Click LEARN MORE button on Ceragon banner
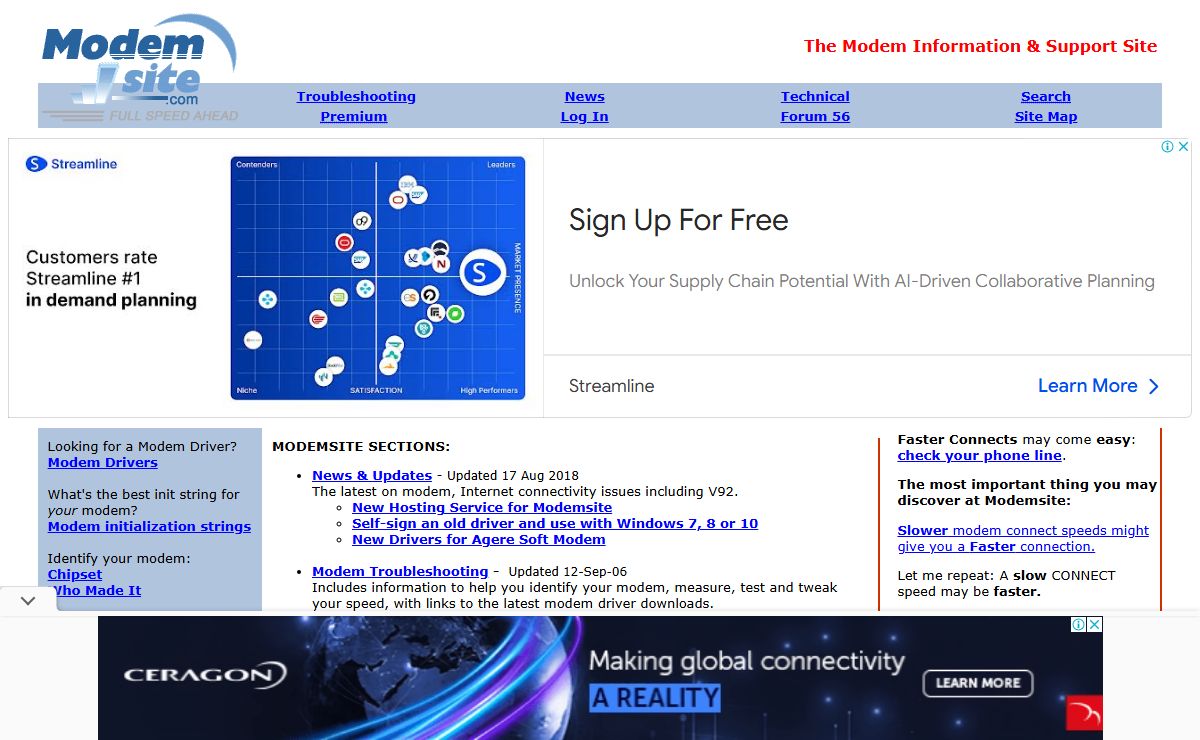Image resolution: width=1200 pixels, height=740 pixels. point(978,683)
